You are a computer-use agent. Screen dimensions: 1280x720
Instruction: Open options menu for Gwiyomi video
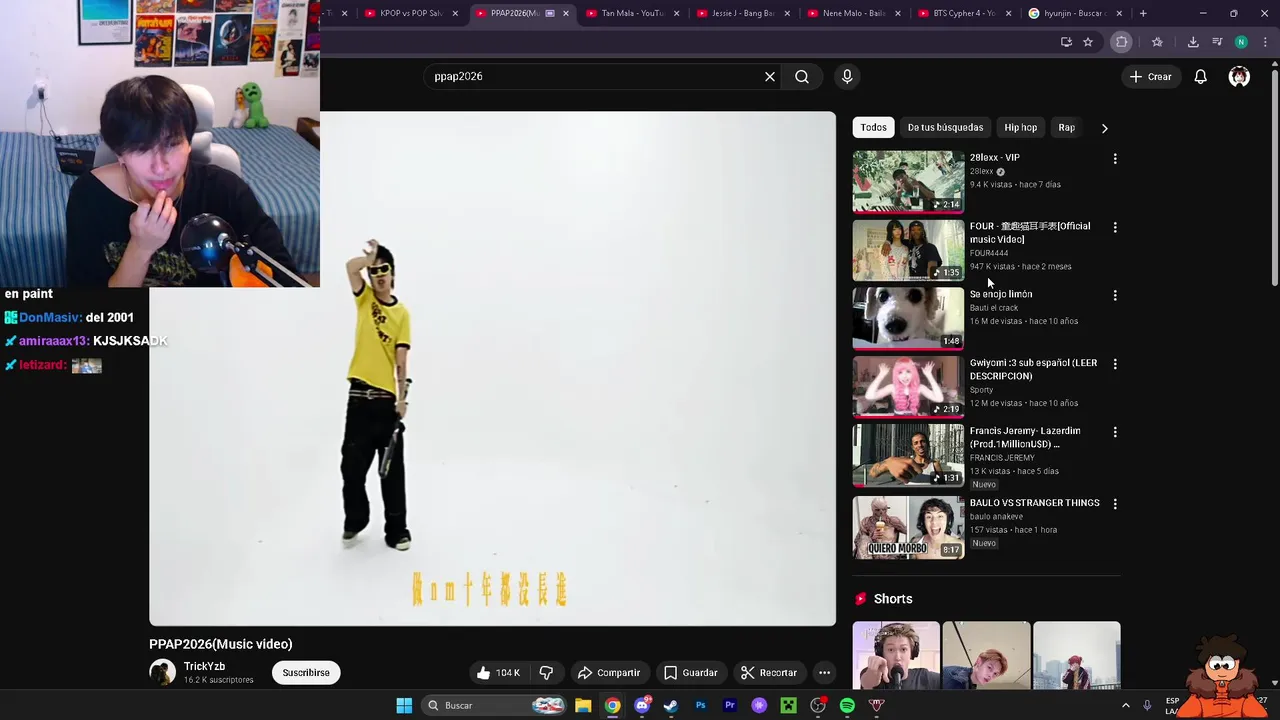(x=1115, y=364)
